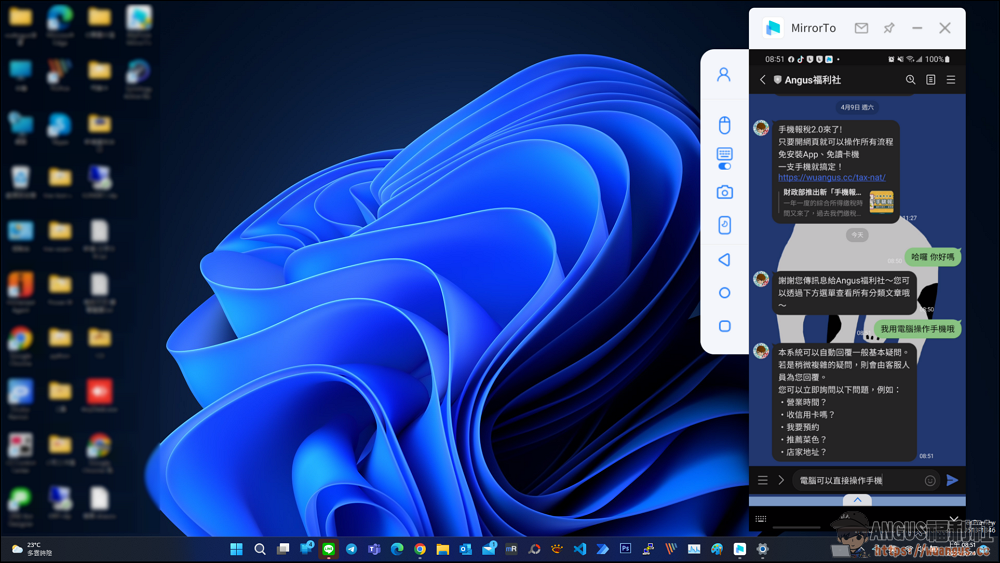1000x563 pixels.
Task: Launch Google Chrome from the taskbar
Action: coord(420,549)
